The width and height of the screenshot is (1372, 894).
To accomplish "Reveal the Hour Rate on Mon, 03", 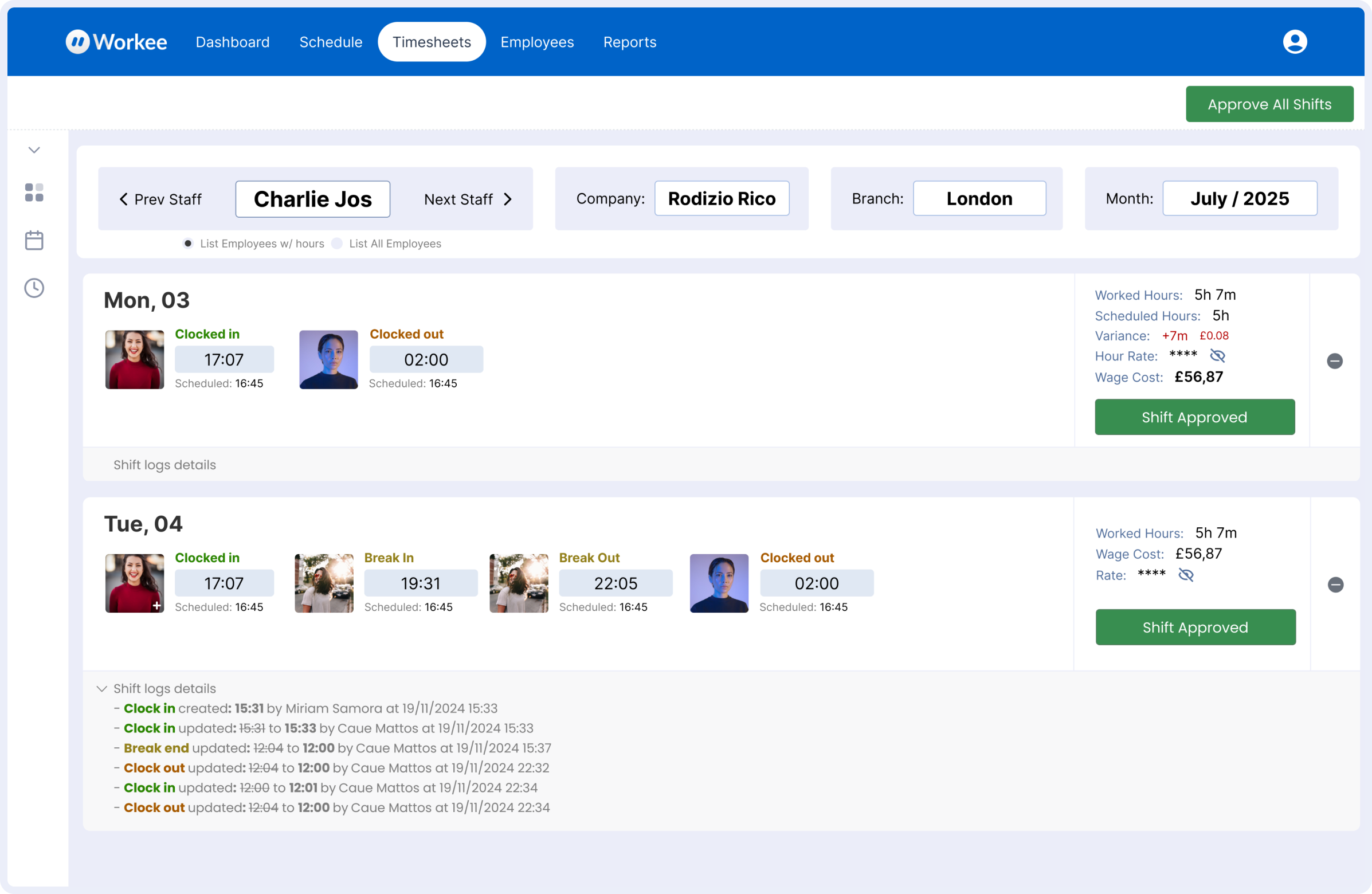I will (x=1217, y=356).
